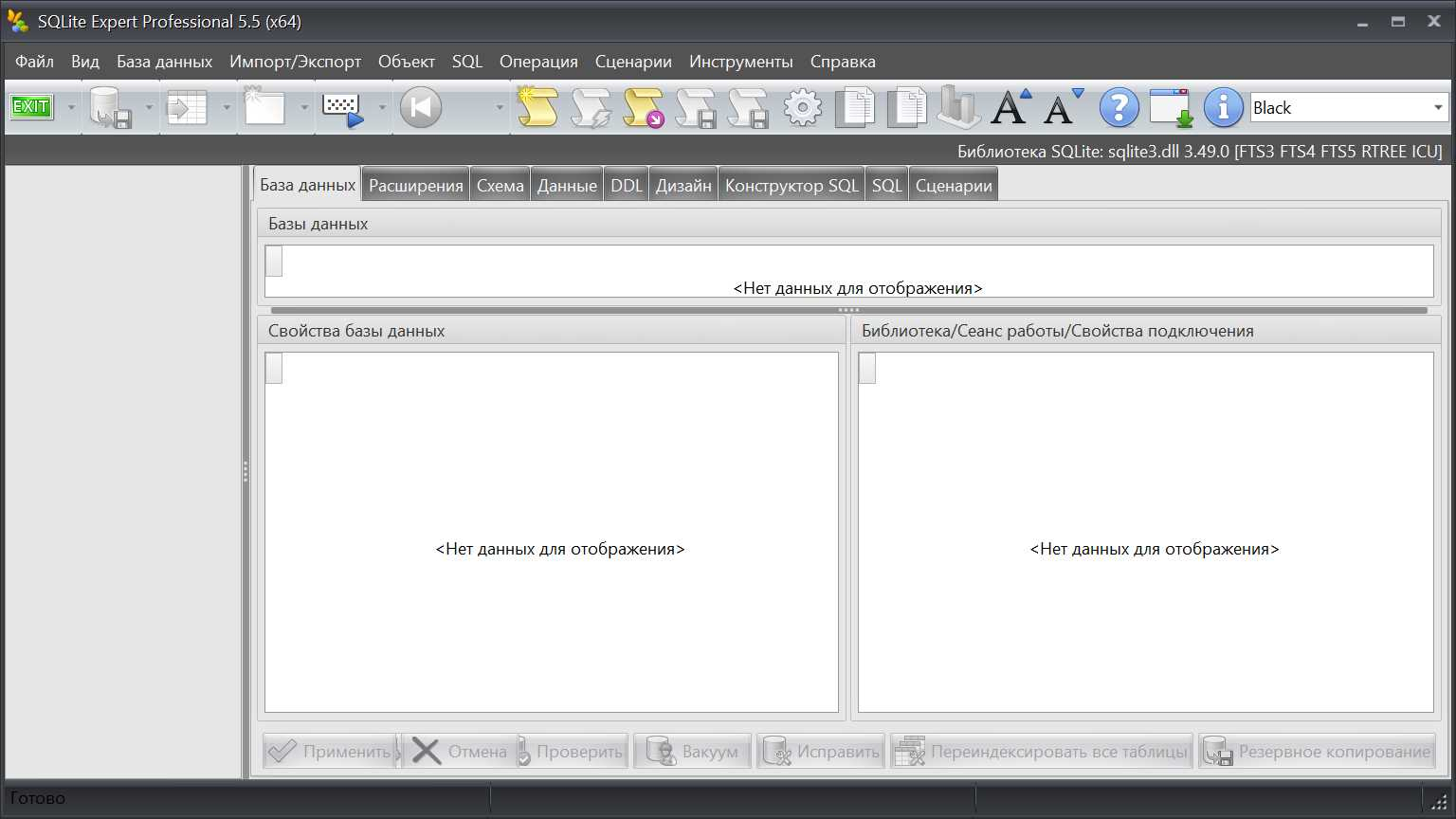Click the green EXIT toolbar icon
Screen dimensions: 1456x819
tap(30, 107)
